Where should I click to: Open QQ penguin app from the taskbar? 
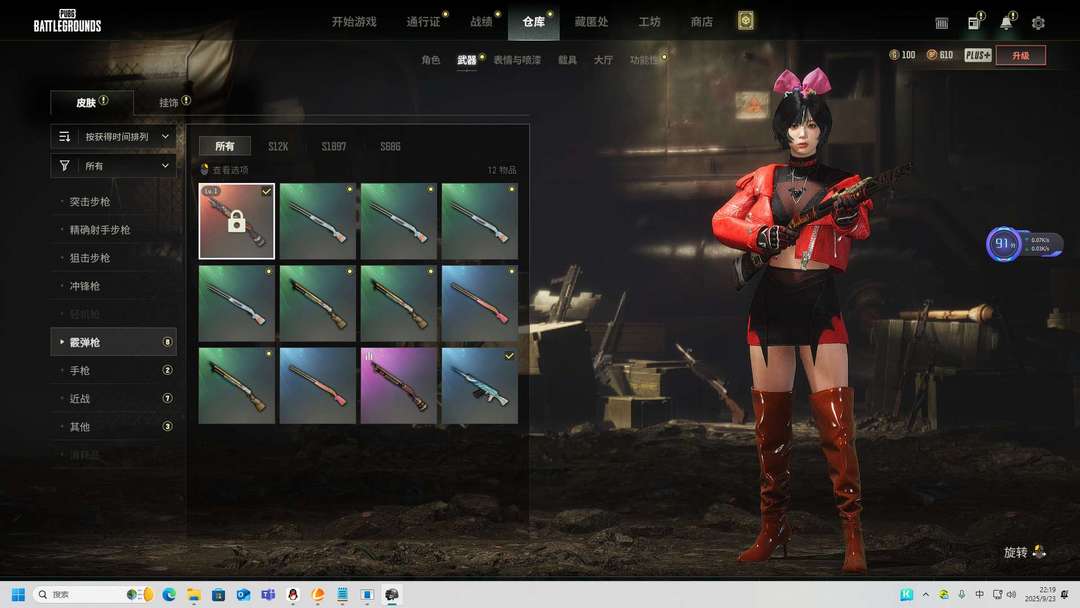(x=293, y=594)
